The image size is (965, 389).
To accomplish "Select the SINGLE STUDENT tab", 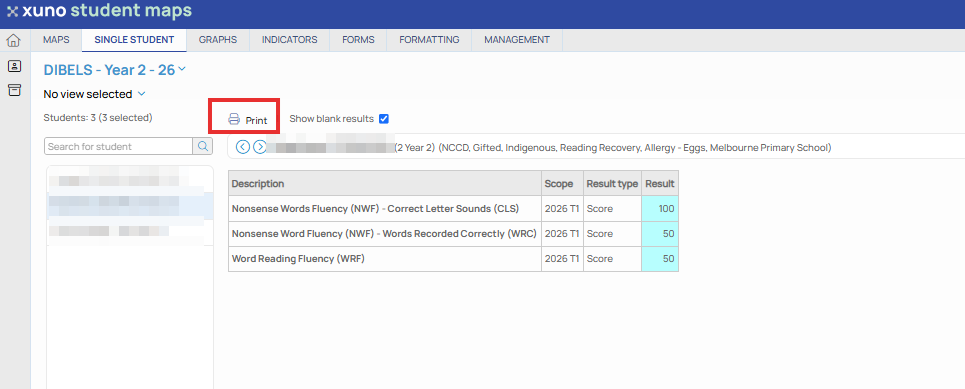I will click(134, 40).
